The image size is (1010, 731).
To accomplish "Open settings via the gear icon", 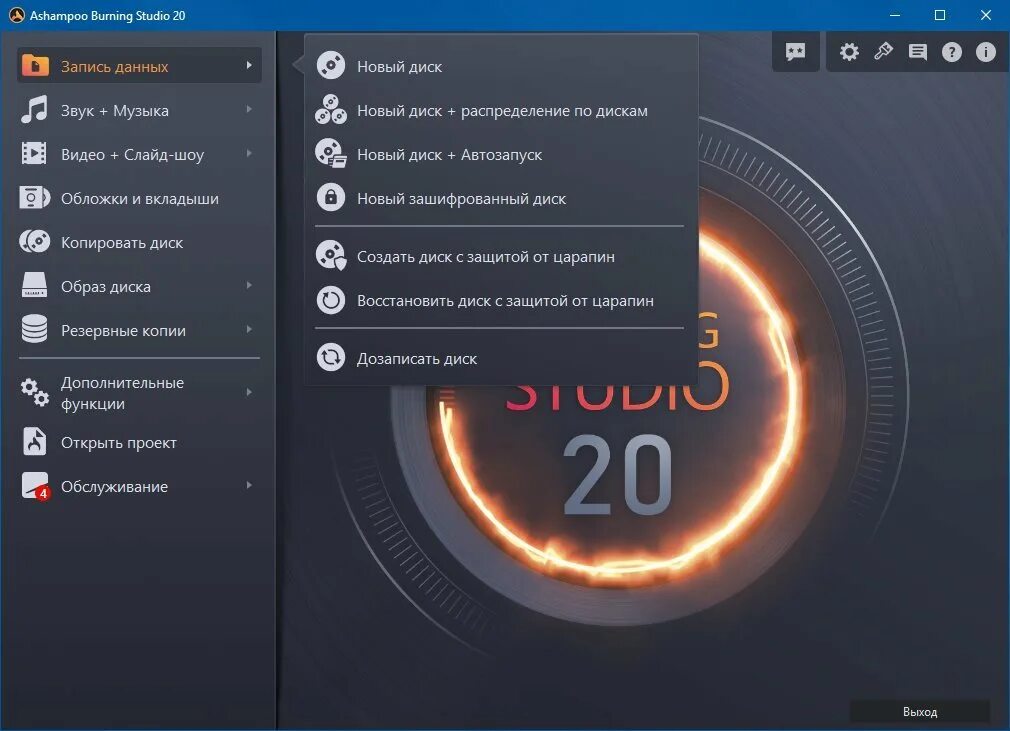I will tap(849, 52).
